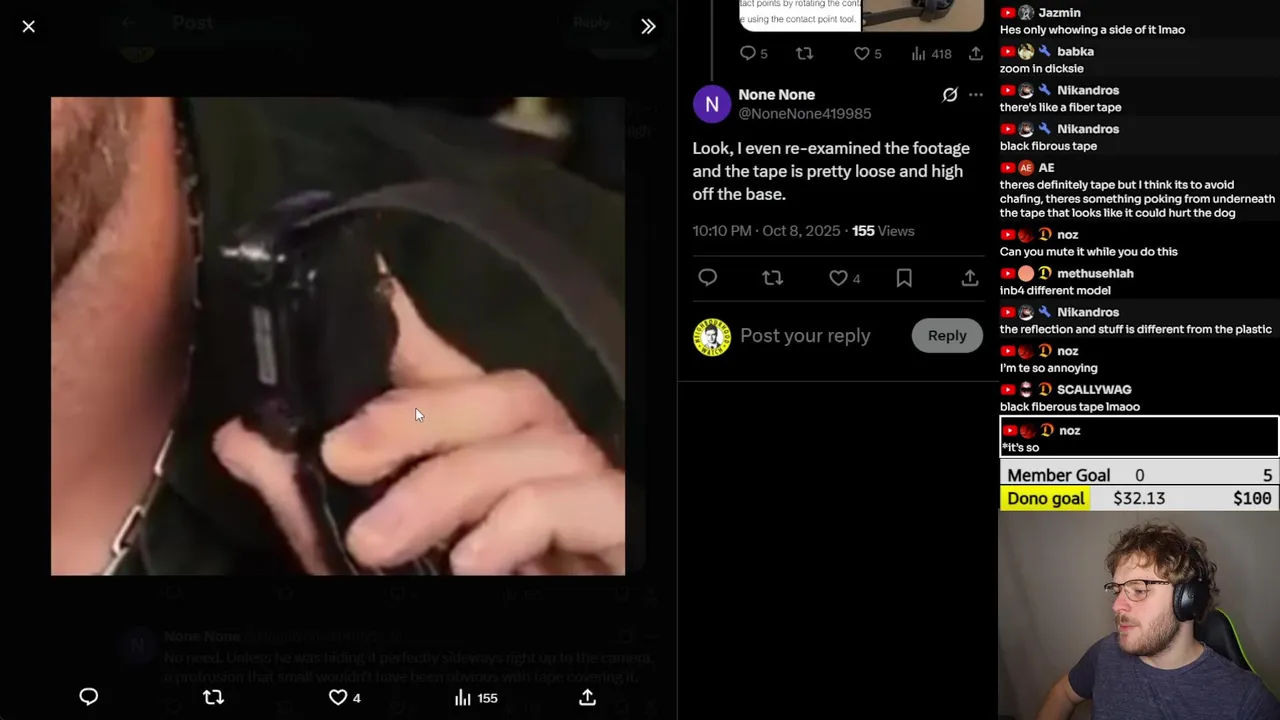Viewport: 1280px width, 720px height.
Task: Collapse the sidebar with the double-chevron icon
Action: tap(648, 27)
